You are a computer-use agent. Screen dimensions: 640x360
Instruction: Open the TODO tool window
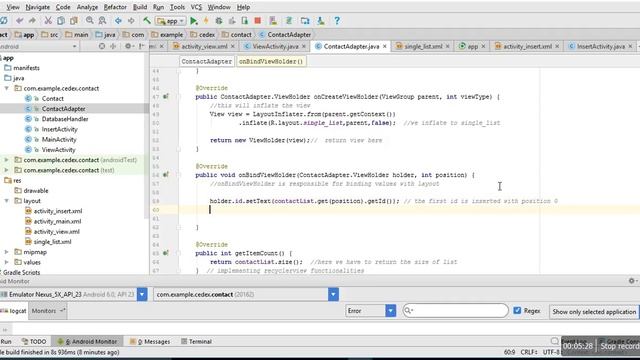click(34, 342)
